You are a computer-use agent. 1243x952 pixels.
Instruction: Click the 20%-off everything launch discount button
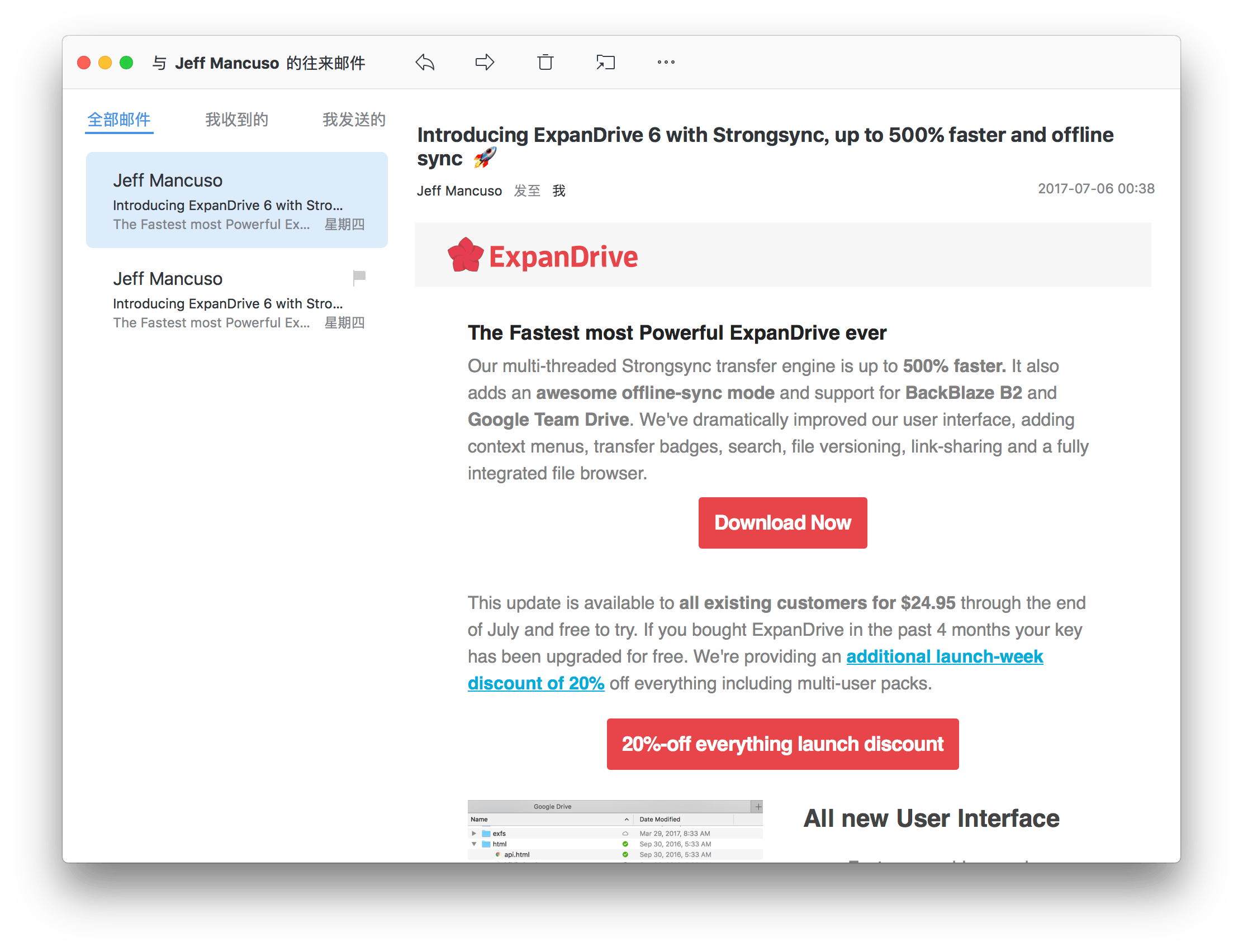pyautogui.click(x=783, y=744)
